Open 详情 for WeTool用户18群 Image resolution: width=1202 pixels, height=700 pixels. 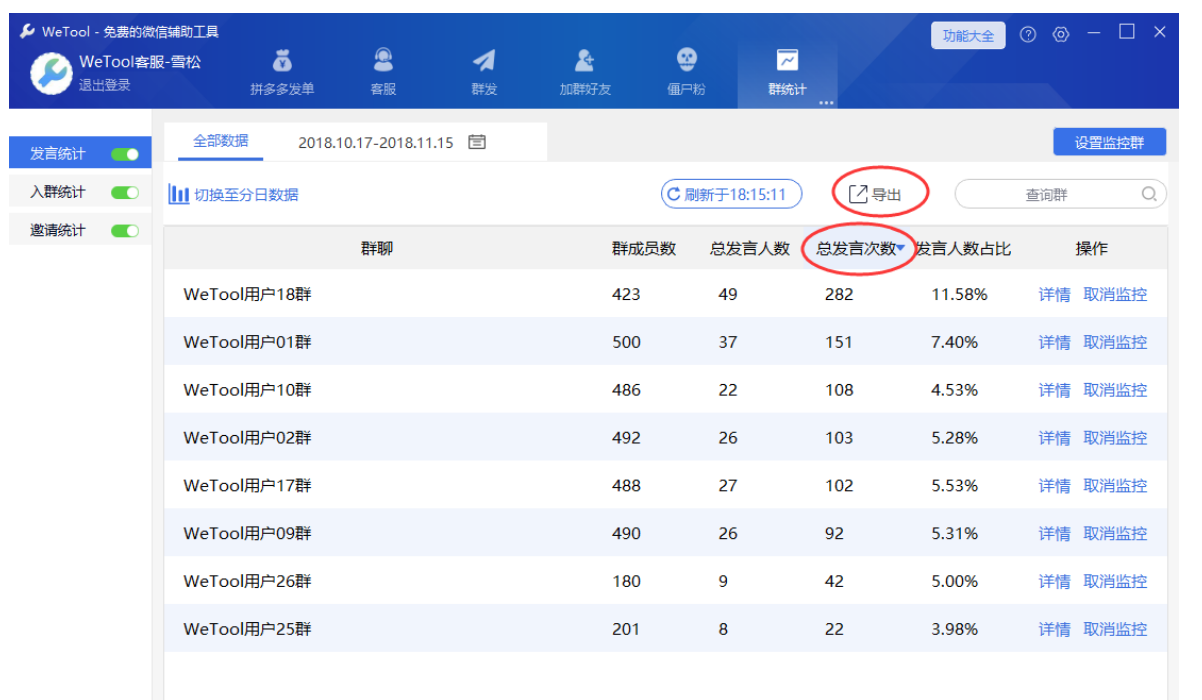pos(1054,294)
